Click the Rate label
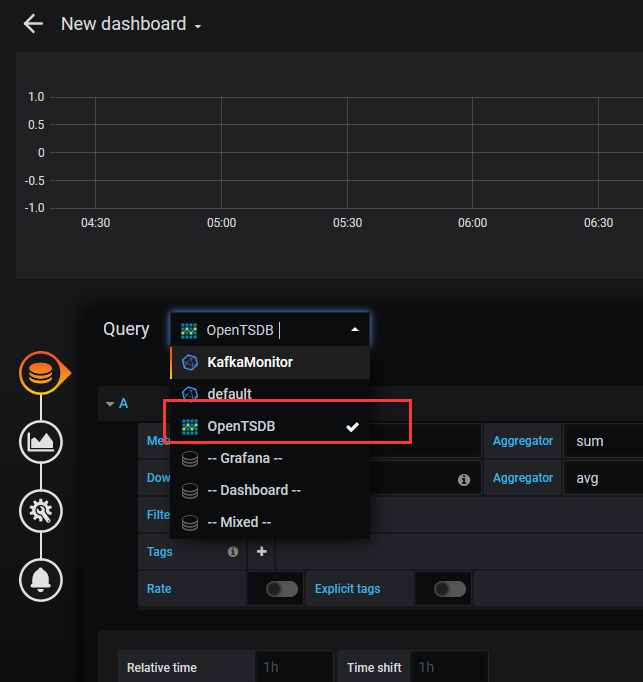Viewport: 643px width, 682px height. pyautogui.click(x=159, y=588)
